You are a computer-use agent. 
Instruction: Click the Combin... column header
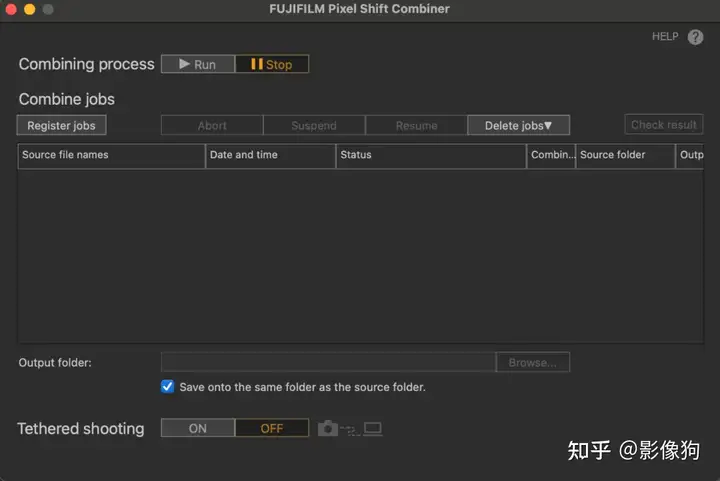pos(551,156)
